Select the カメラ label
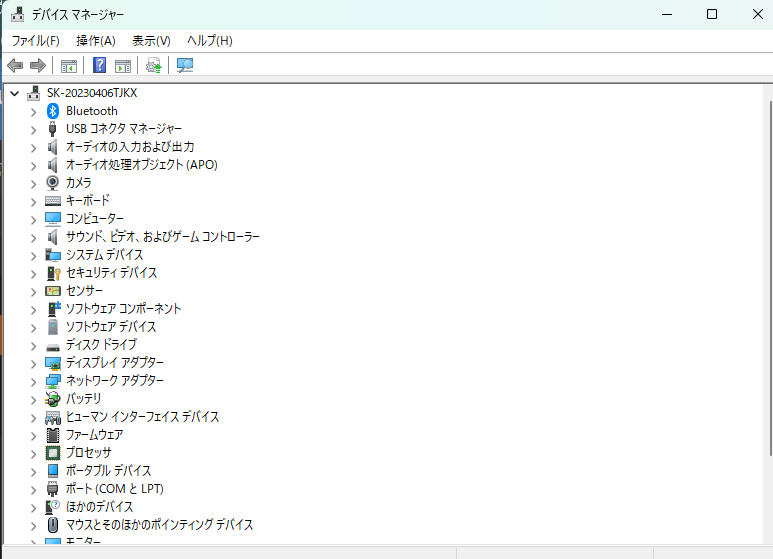This screenshot has height=559, width=773. pyautogui.click(x=79, y=183)
